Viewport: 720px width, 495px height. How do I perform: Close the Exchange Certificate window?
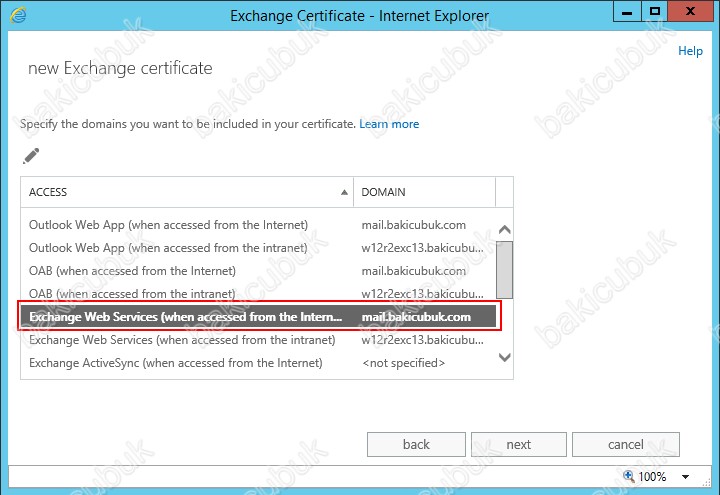690,12
